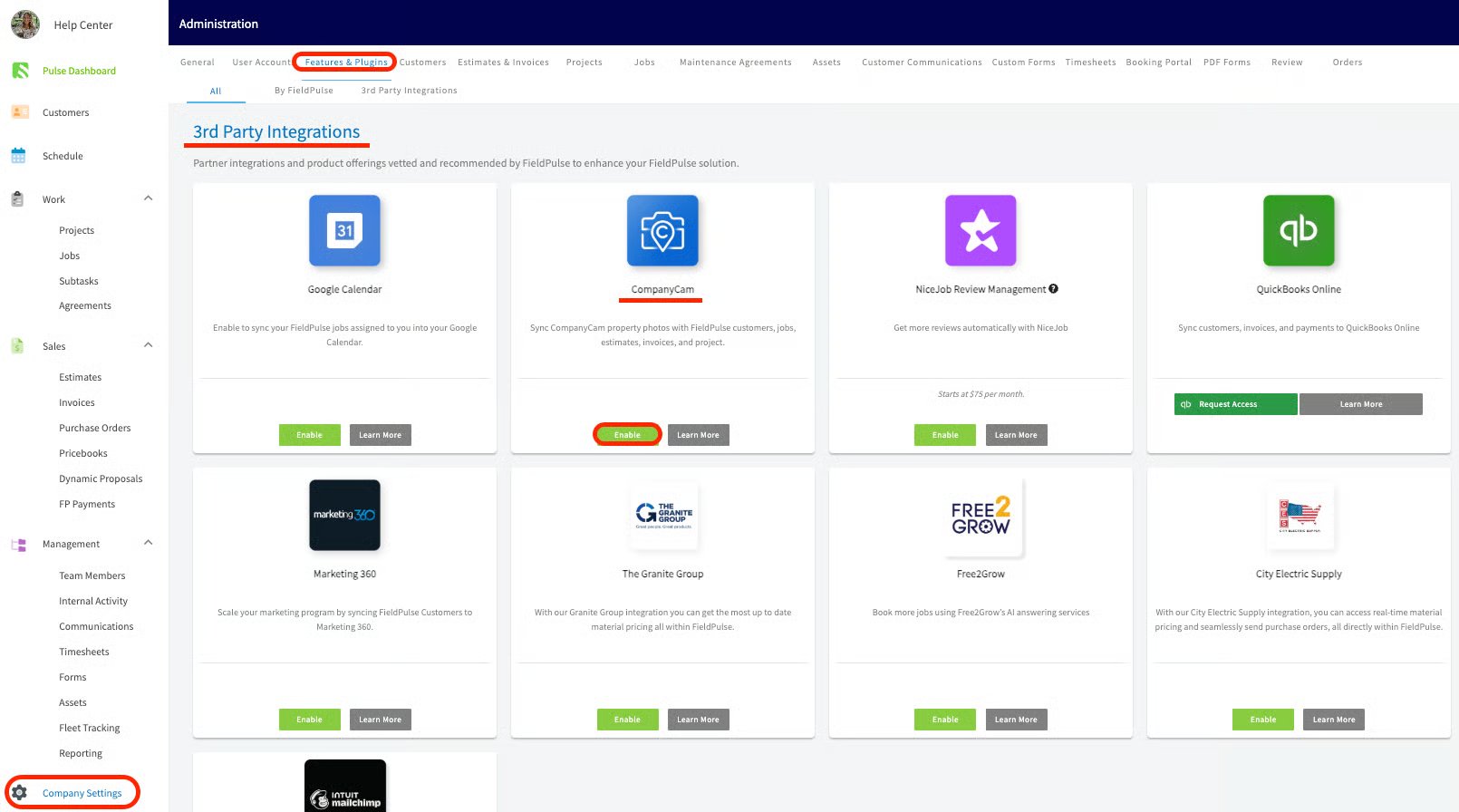Screen dimensions: 1459x812
Task: Open the Google Calendar integration icon
Action: (344, 230)
